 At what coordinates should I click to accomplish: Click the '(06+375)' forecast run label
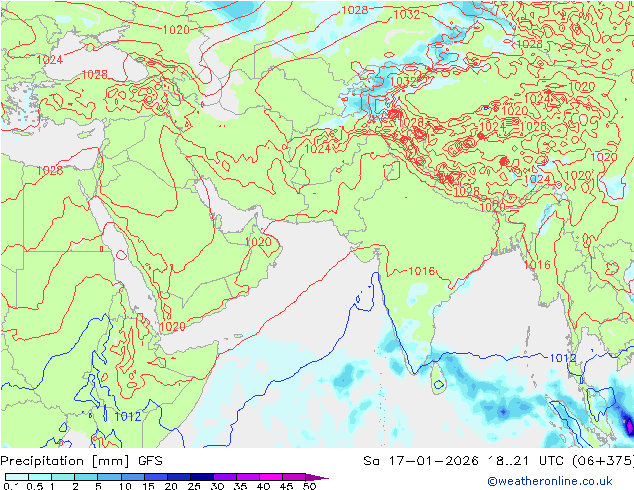(x=603, y=461)
